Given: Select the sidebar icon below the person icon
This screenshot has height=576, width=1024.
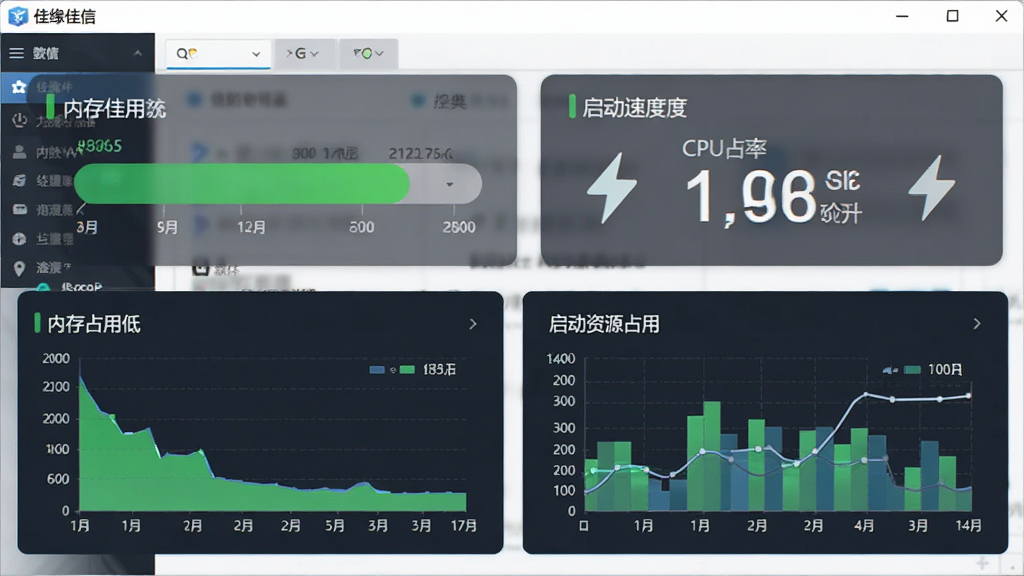Looking at the screenshot, I should tap(20, 180).
